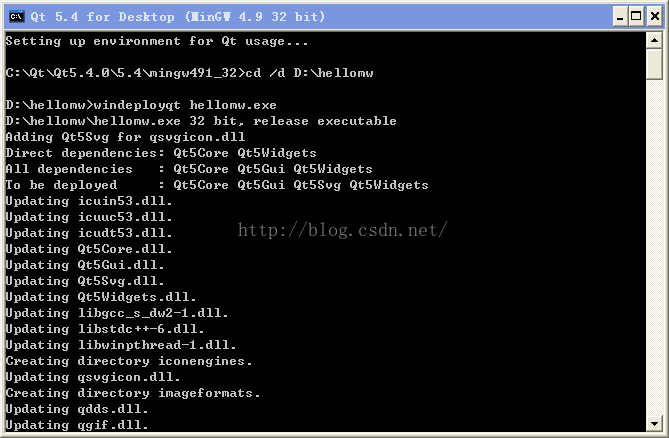The image size is (669, 438).
Task: Click the vertical scrollbar thumb
Action: [x=655, y=64]
